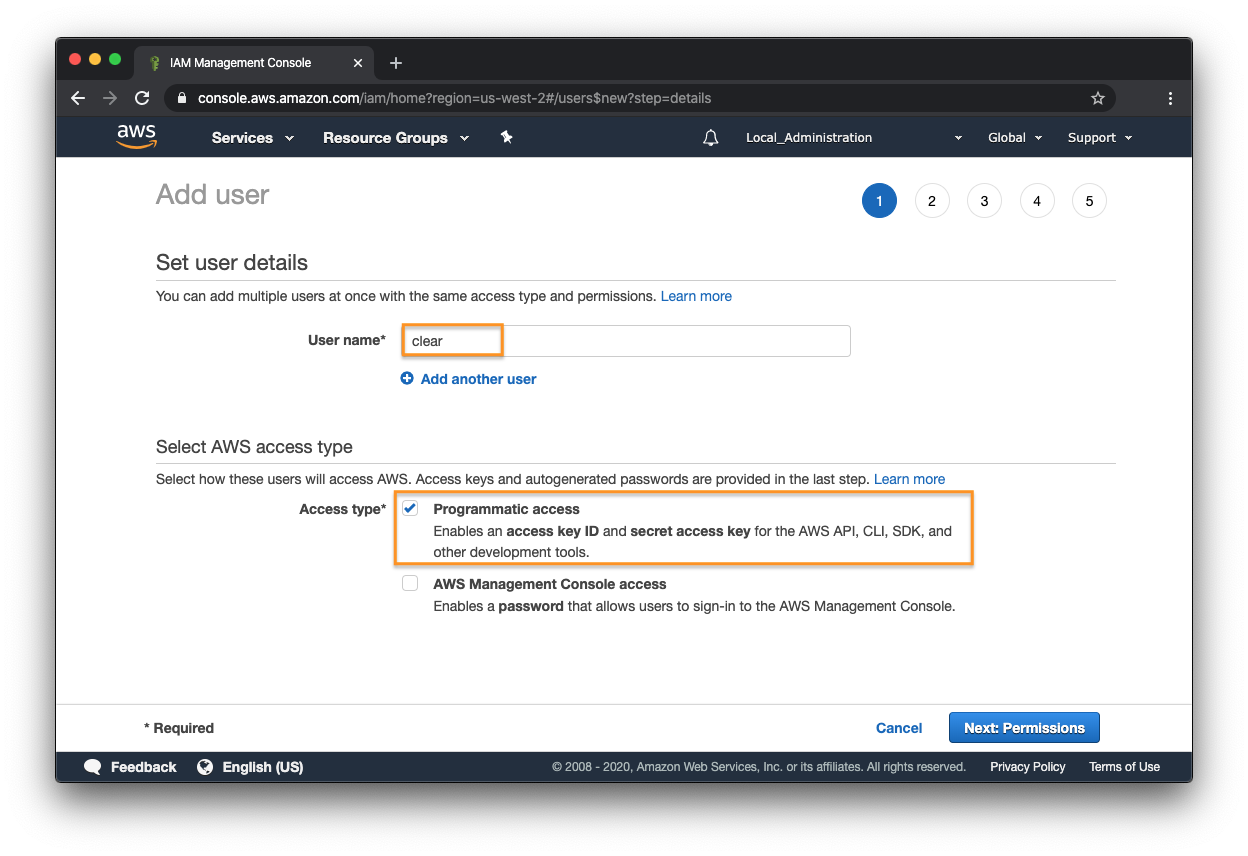
Task: Go back with the browser back arrow
Action: tap(78, 98)
